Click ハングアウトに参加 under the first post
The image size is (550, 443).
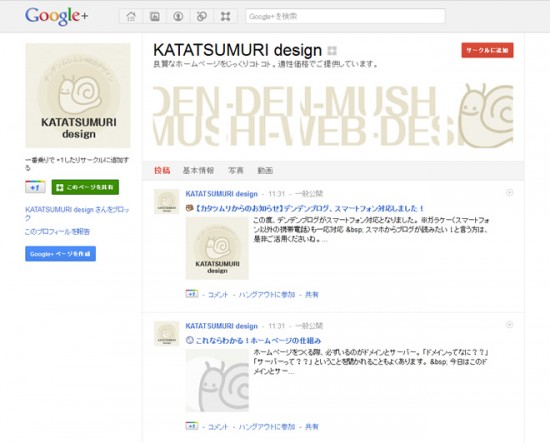click(x=267, y=295)
